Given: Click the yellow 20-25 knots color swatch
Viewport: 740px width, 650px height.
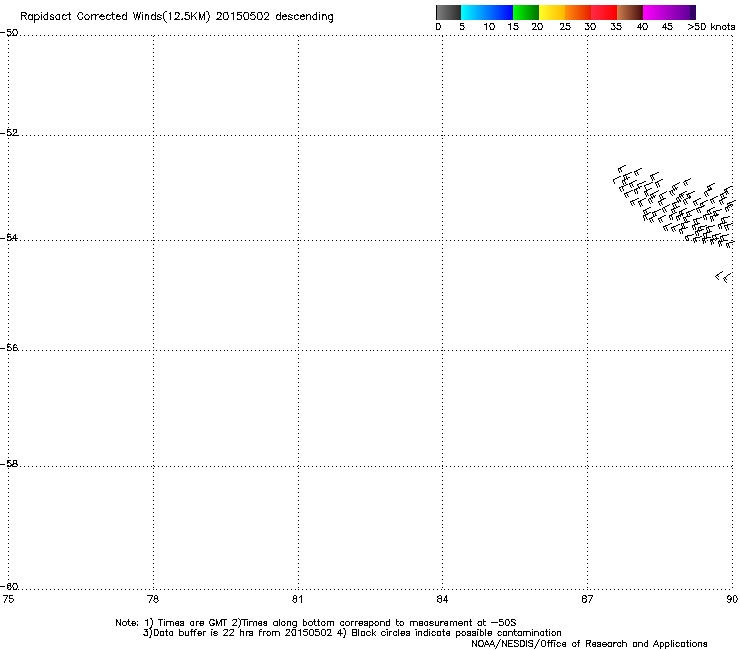Looking at the screenshot, I should pos(552,12).
